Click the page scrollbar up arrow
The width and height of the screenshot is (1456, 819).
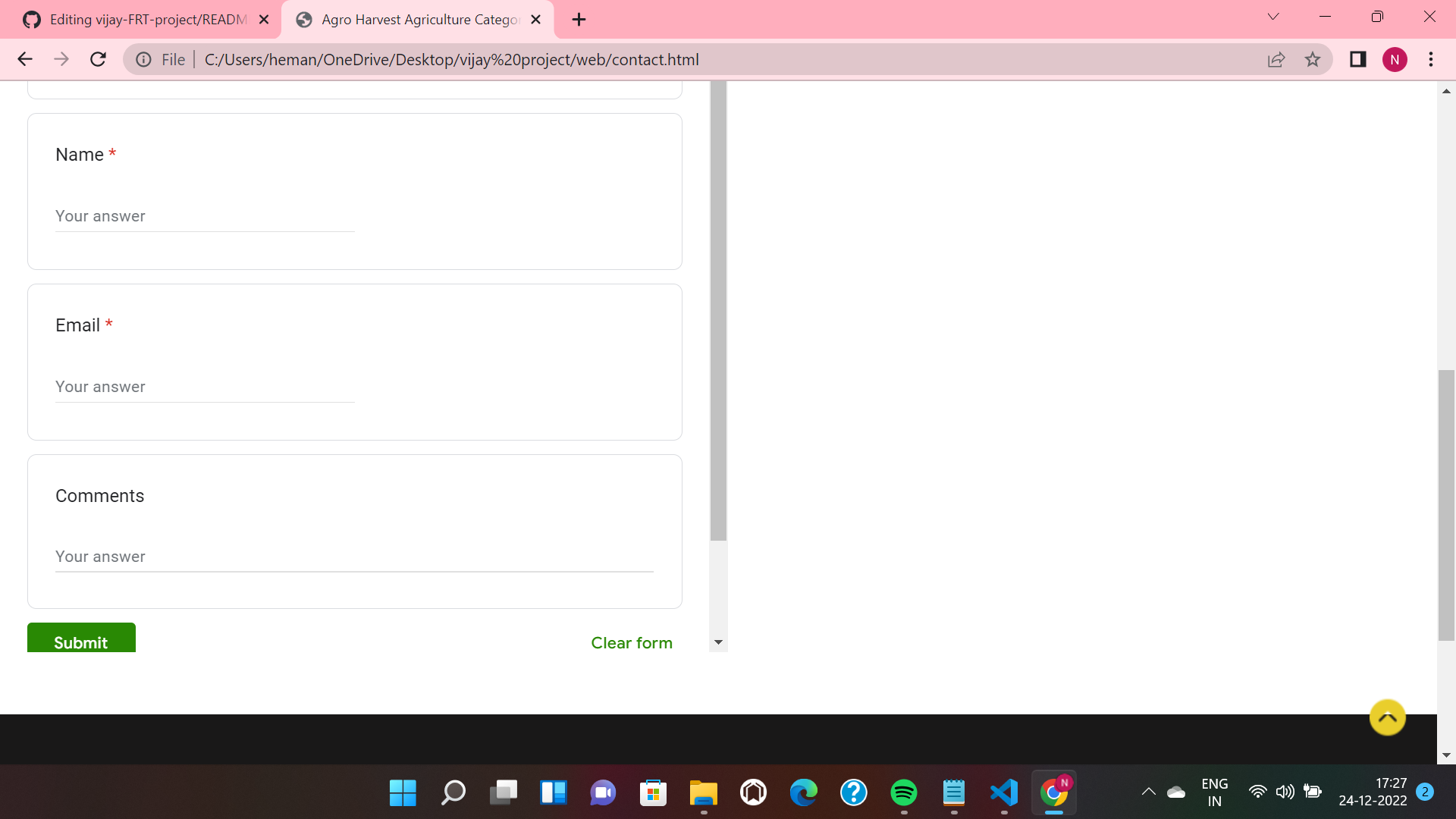tap(1446, 91)
